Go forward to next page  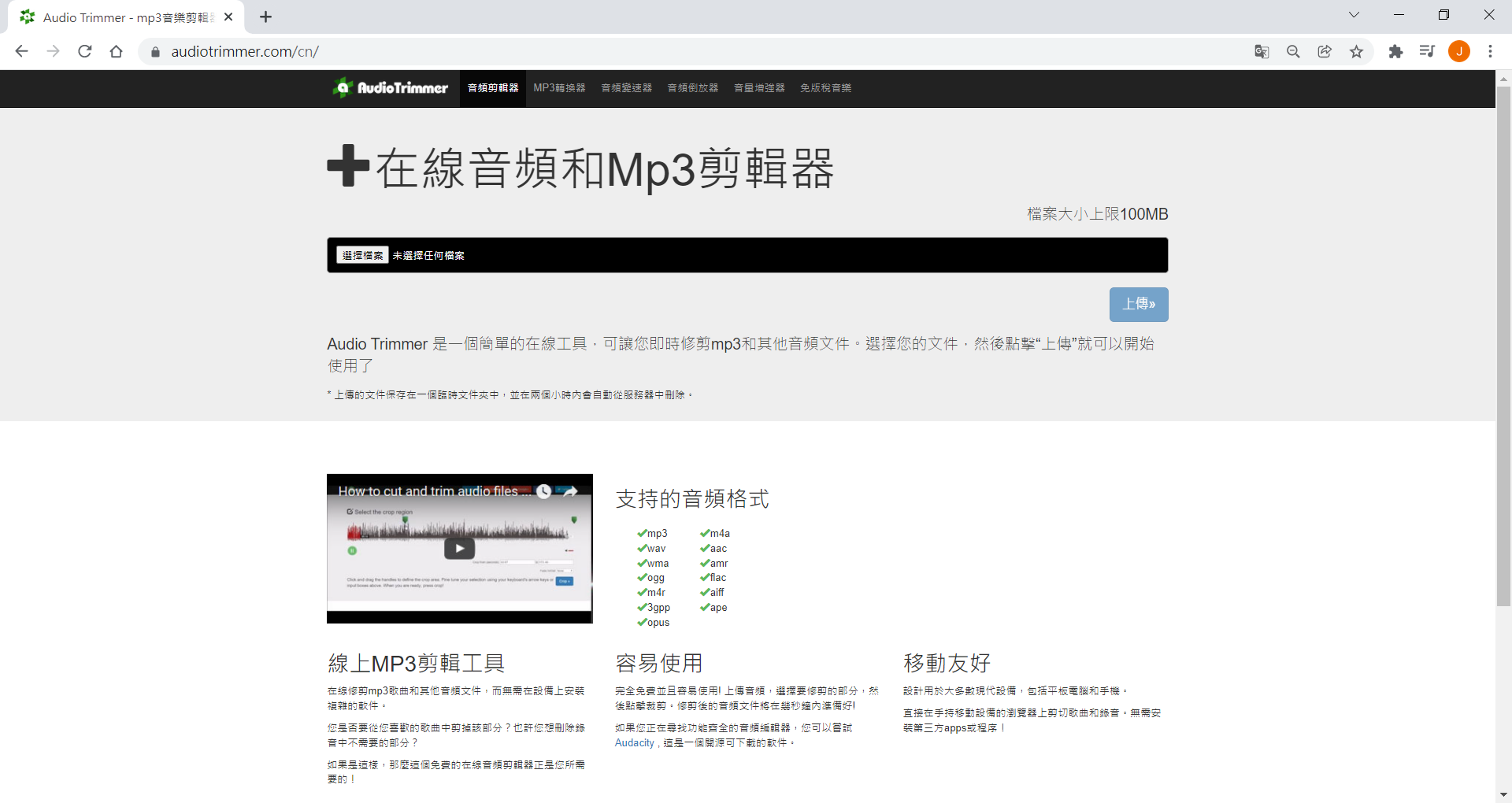coord(53,51)
